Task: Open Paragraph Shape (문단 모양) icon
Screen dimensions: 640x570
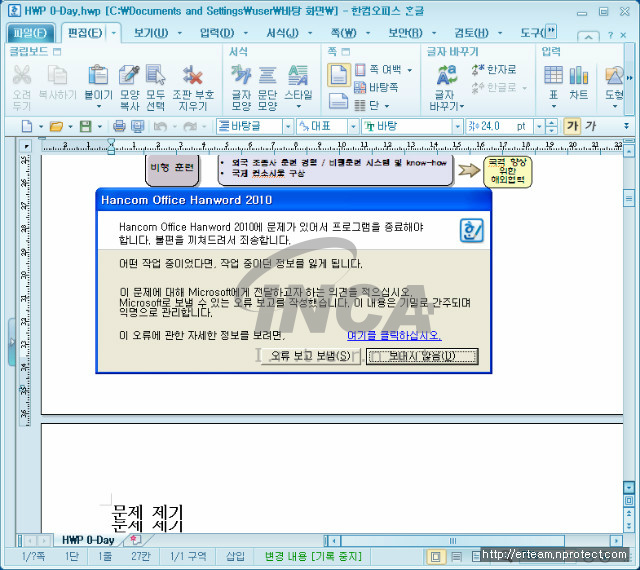Action: 267,75
